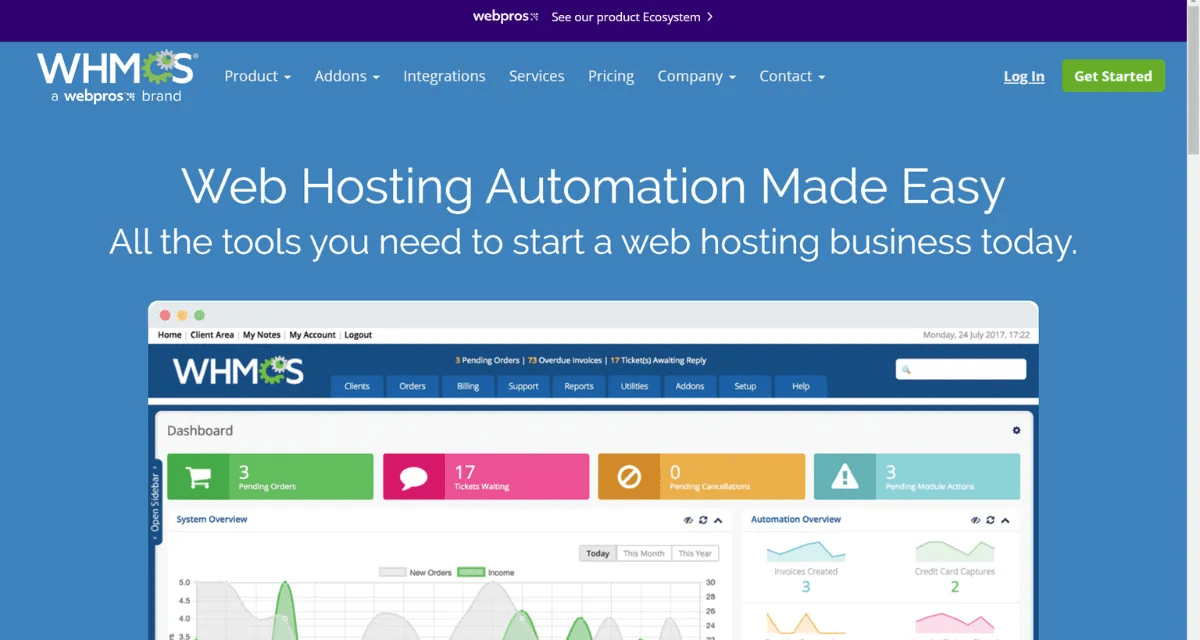Screen dimensions: 1200x640
Task: Select the Billing tab in dashboard
Action: tap(468, 386)
